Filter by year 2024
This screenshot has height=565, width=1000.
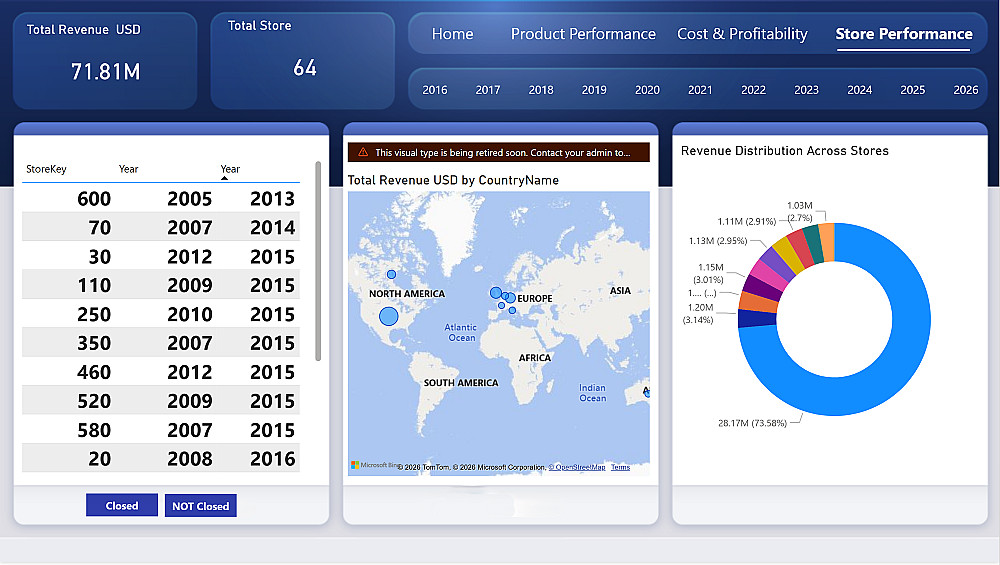(x=859, y=90)
